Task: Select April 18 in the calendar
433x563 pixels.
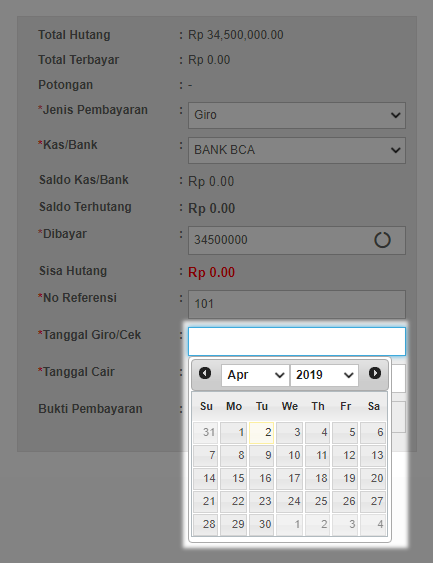Action: (317, 479)
